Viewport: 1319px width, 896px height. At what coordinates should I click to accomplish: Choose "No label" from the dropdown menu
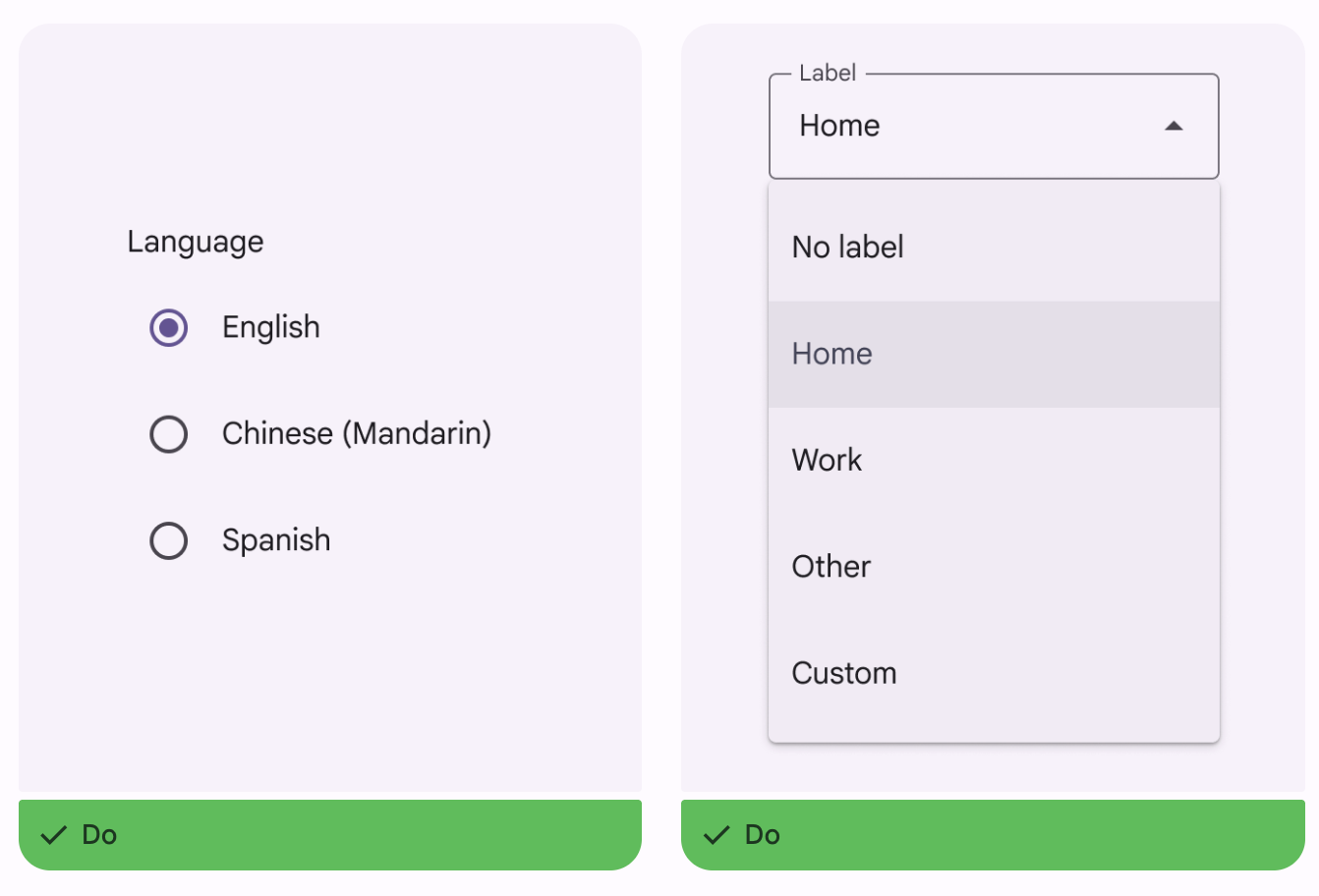[993, 248]
